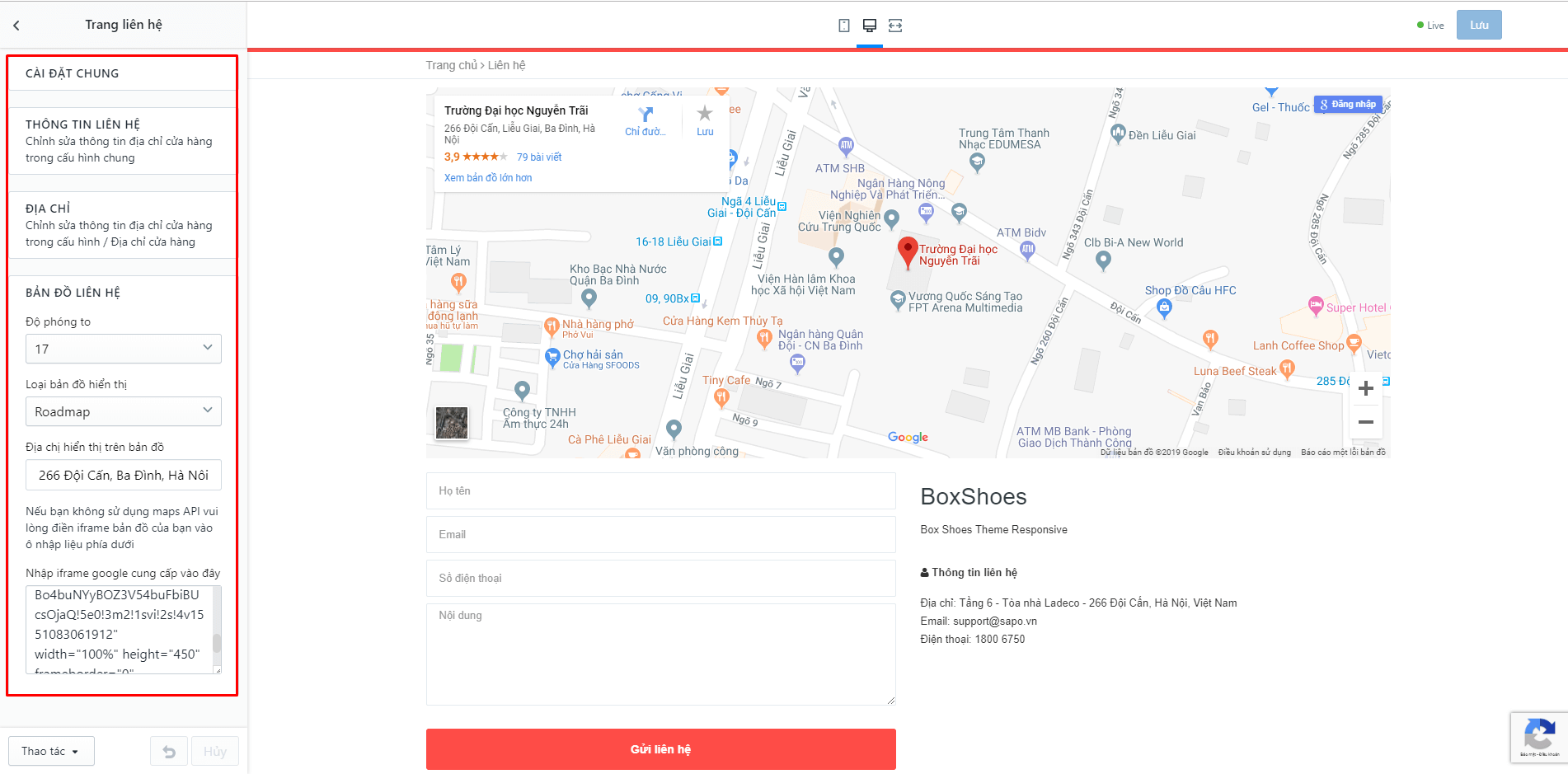Click the Công ty TNHH Ẩm thực 24h pin
This screenshot has width=1568, height=774.
coord(522,390)
